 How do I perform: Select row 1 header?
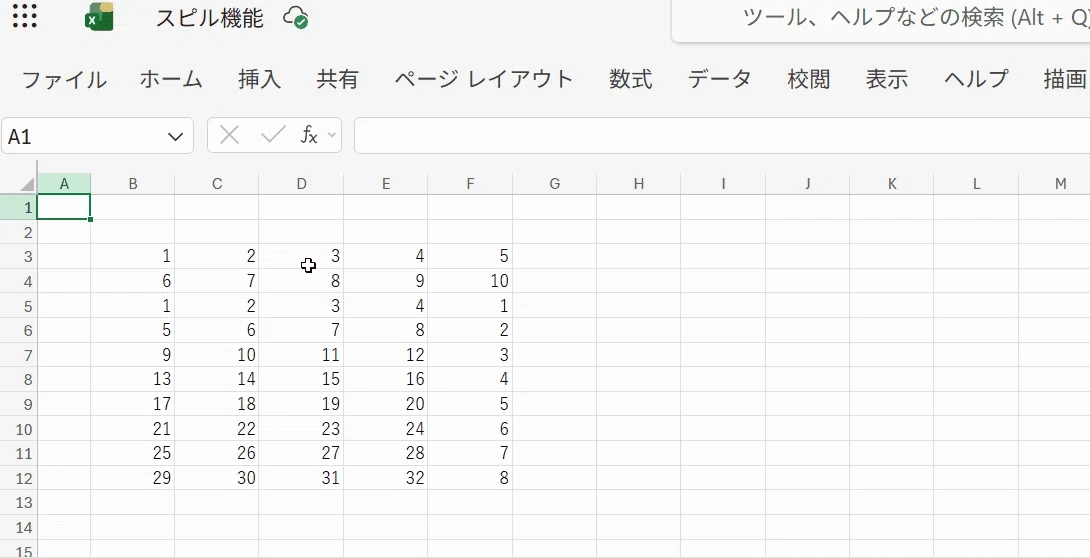(x=19, y=207)
